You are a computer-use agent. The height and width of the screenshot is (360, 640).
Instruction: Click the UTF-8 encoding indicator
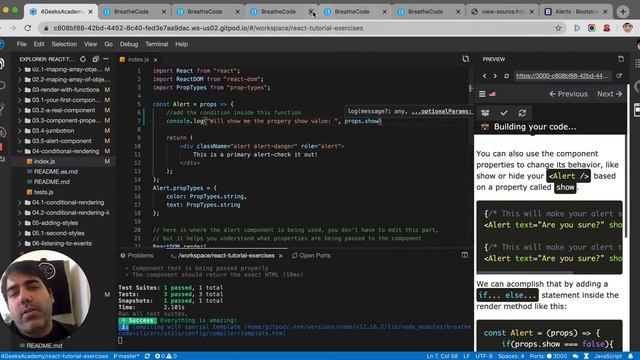(484, 356)
